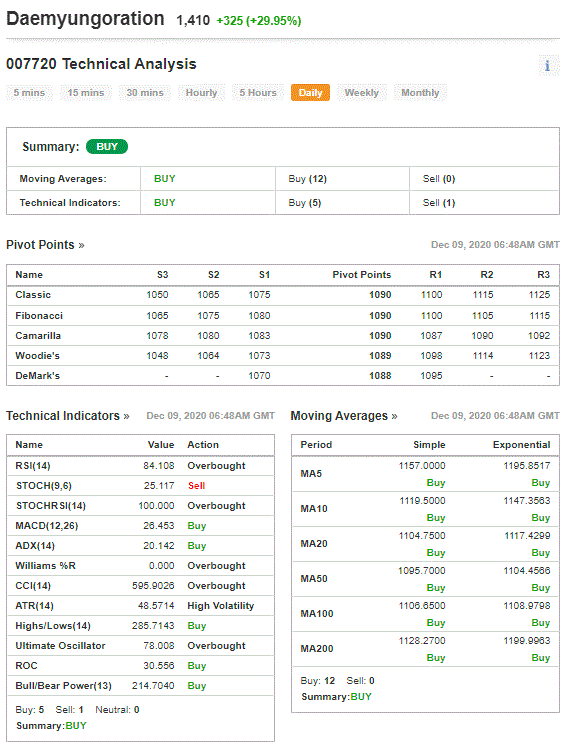
Task: Click the RSI(14) indicator name
Action: point(33,466)
